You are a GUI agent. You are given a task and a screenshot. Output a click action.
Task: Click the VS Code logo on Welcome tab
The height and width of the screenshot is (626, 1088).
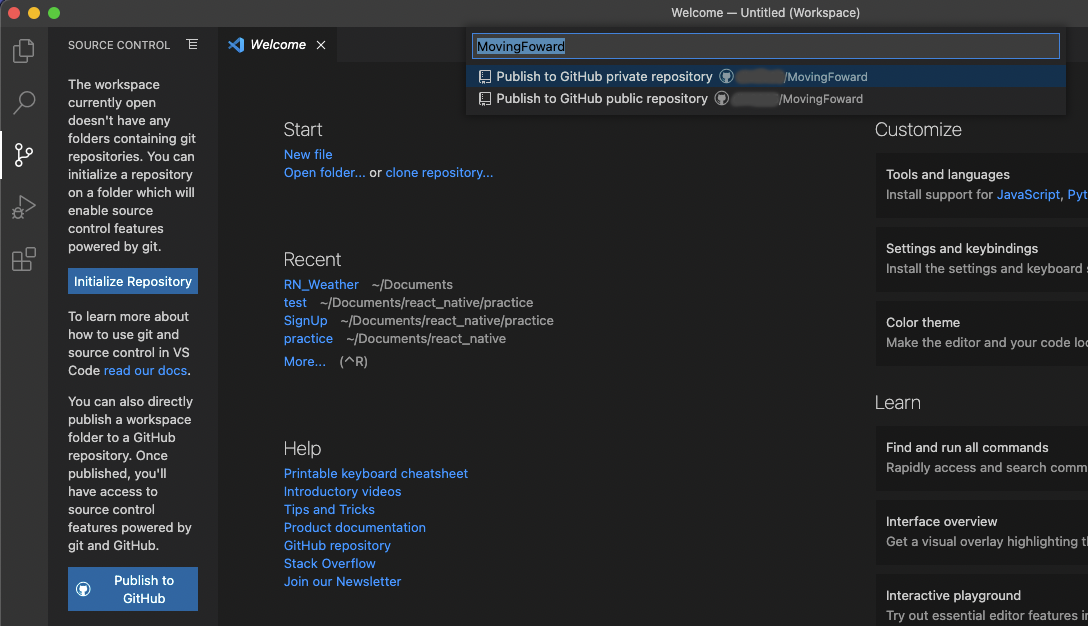click(x=236, y=44)
